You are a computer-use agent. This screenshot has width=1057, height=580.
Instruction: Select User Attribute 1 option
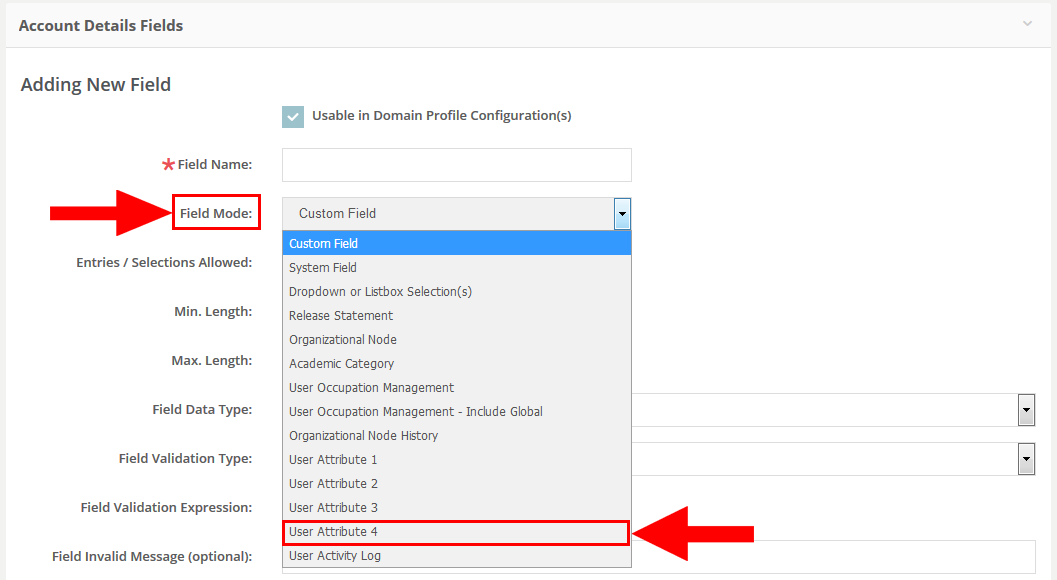(456, 459)
